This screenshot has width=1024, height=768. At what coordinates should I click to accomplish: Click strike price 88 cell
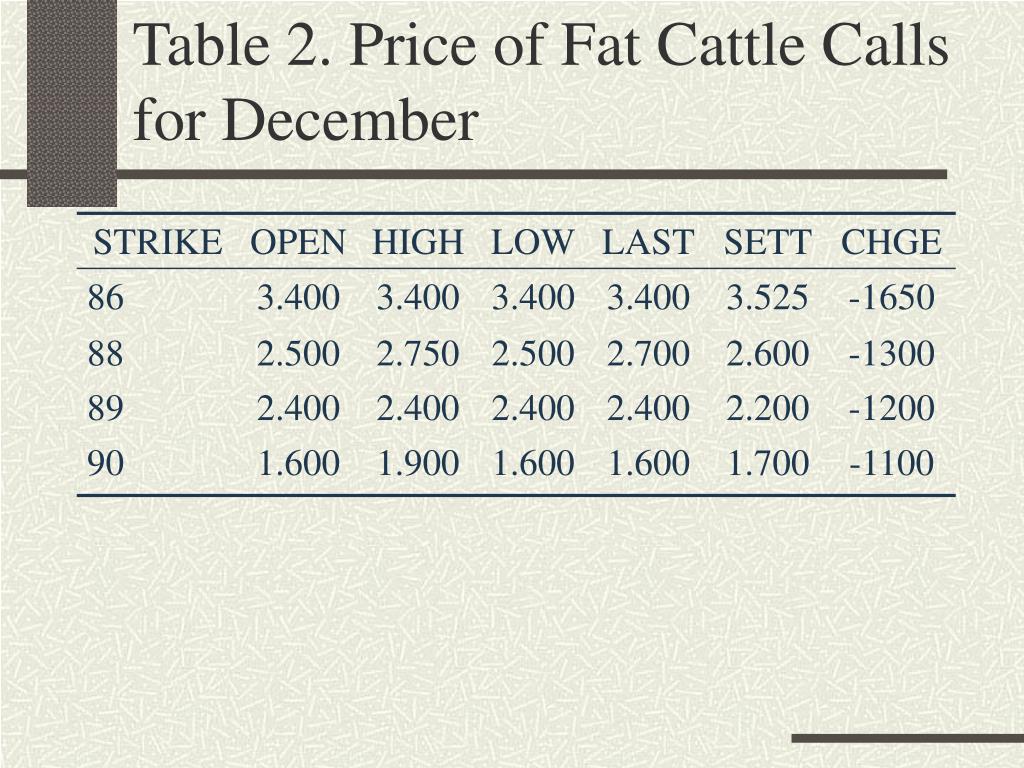106,354
